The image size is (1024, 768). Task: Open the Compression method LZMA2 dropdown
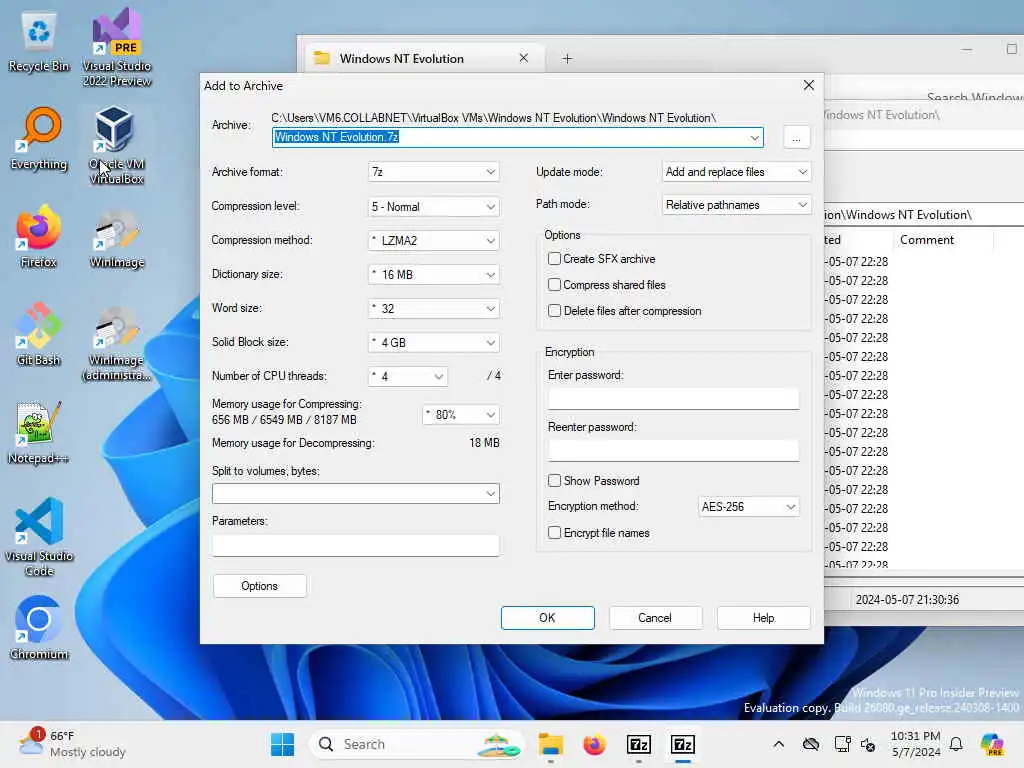(x=434, y=240)
